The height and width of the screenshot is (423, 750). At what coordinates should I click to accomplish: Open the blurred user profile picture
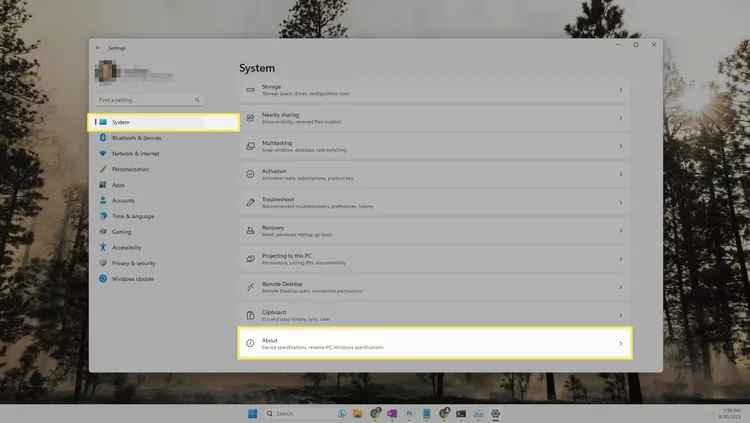107,72
